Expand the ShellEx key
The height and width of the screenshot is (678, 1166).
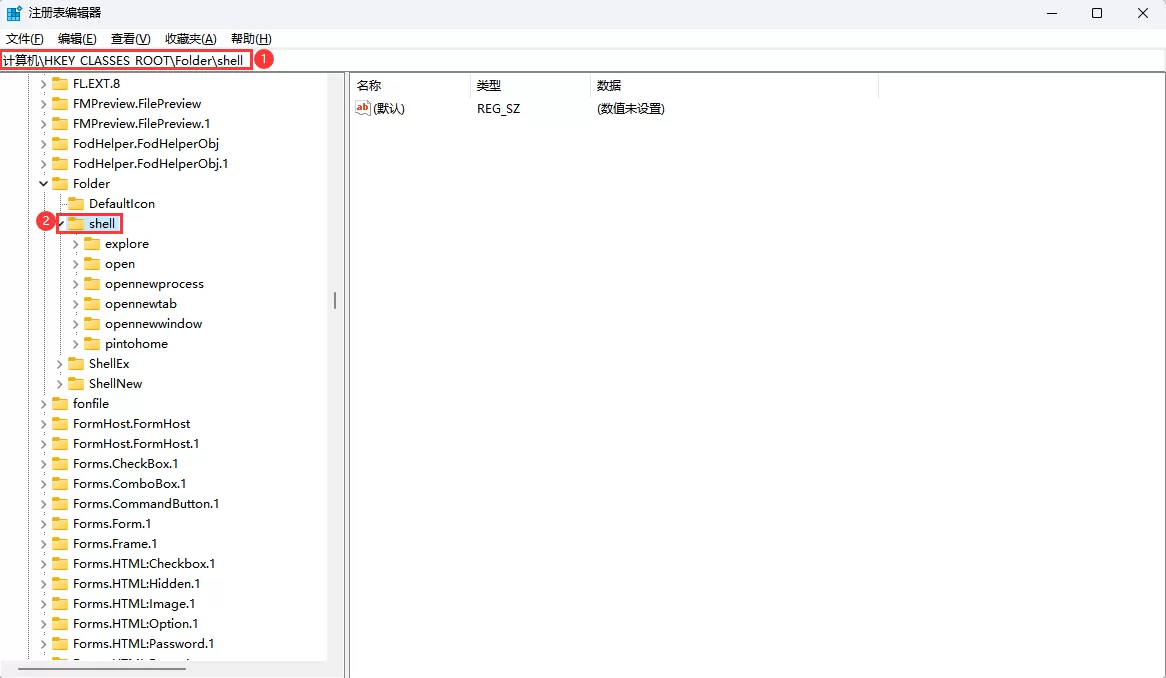[60, 363]
